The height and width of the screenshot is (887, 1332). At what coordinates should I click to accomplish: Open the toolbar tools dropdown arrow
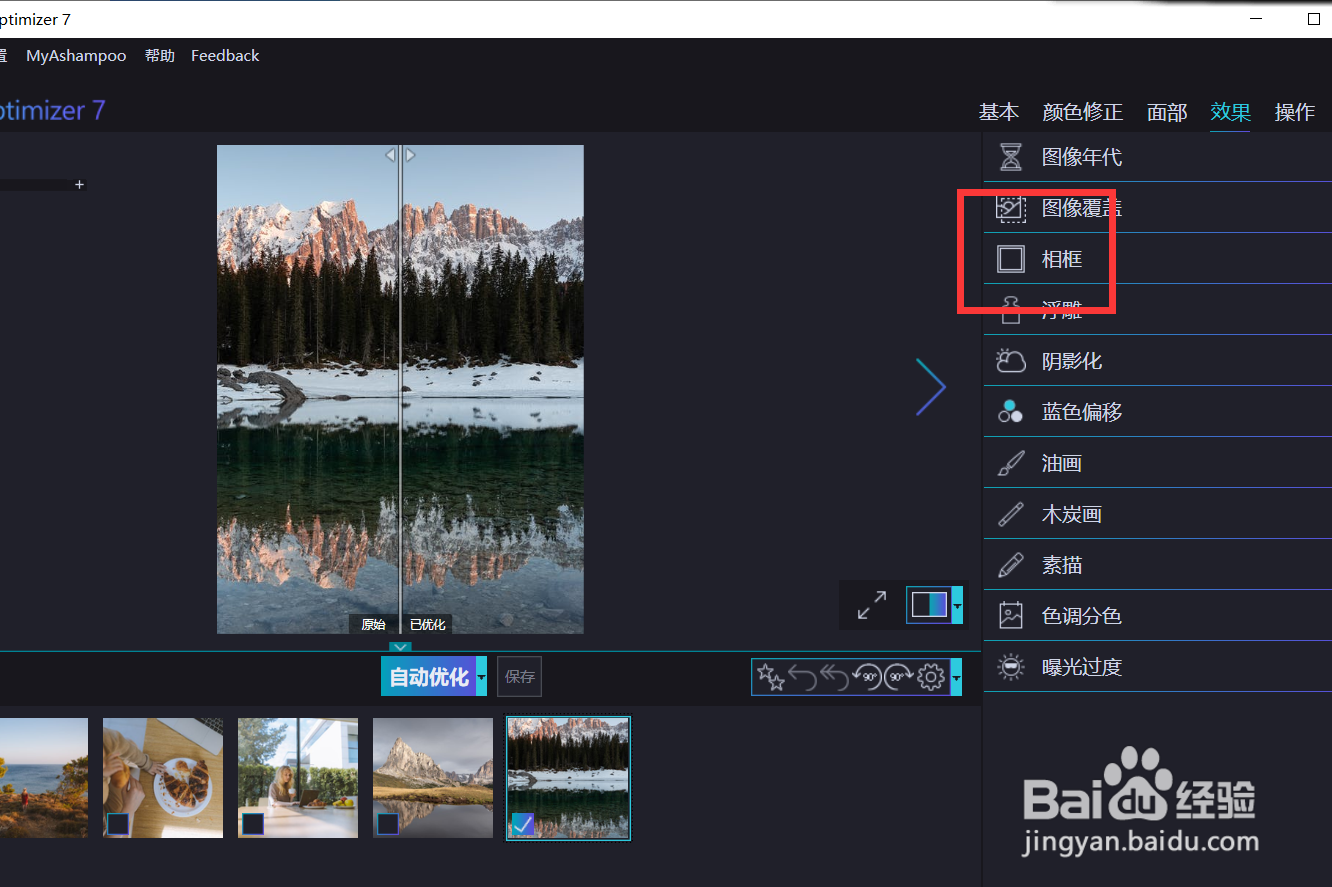point(956,677)
